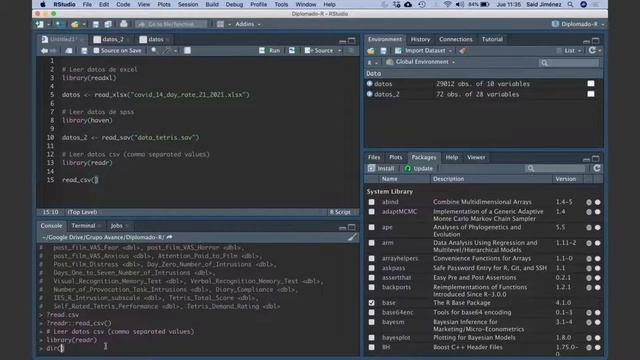The height and width of the screenshot is (360, 640).
Task: View the datos_2 data frame using its table icon
Action: coord(591,94)
